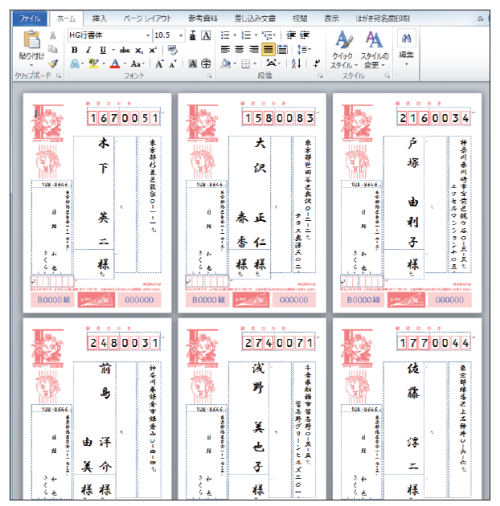The width and height of the screenshot is (500, 506).
Task: Click the Cut scissors icon
Action: pos(53,35)
